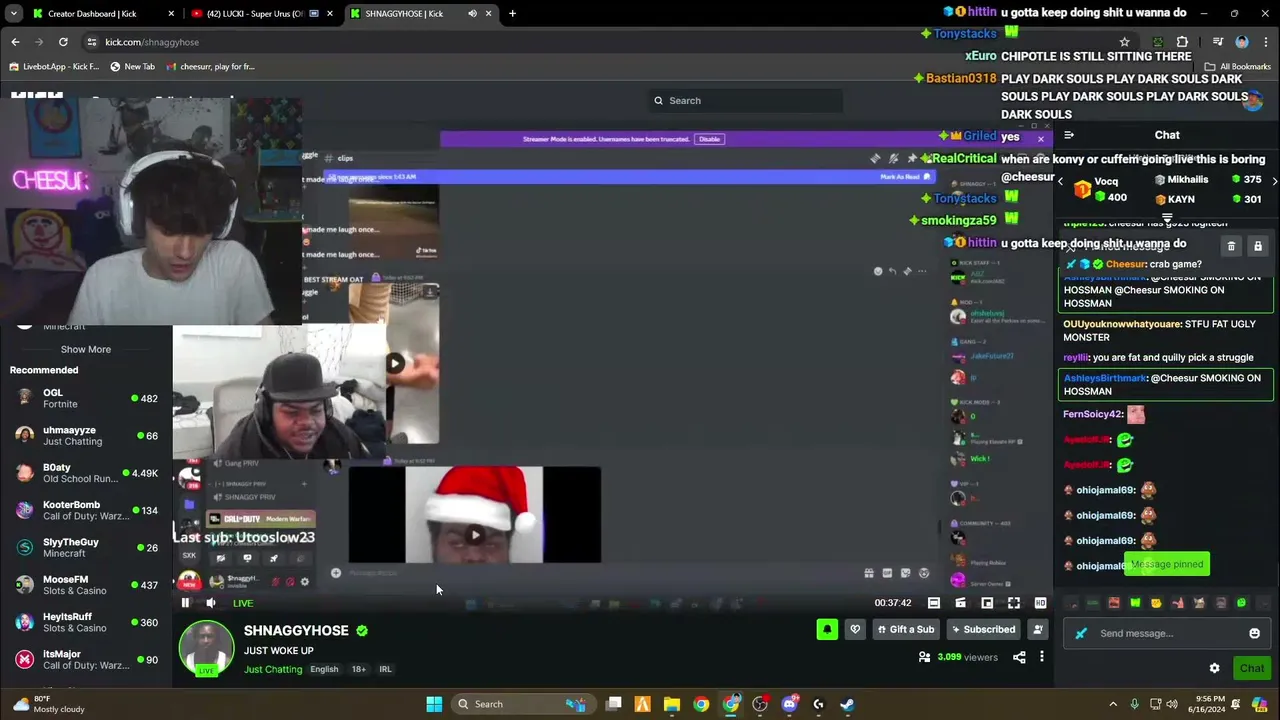Open chat identity sword icon

click(x=1081, y=633)
